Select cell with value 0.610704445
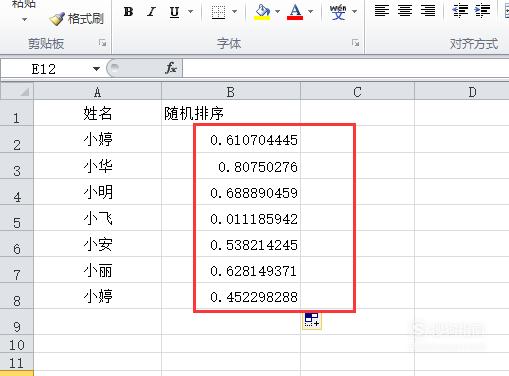The width and height of the screenshot is (509, 376). pos(231,140)
